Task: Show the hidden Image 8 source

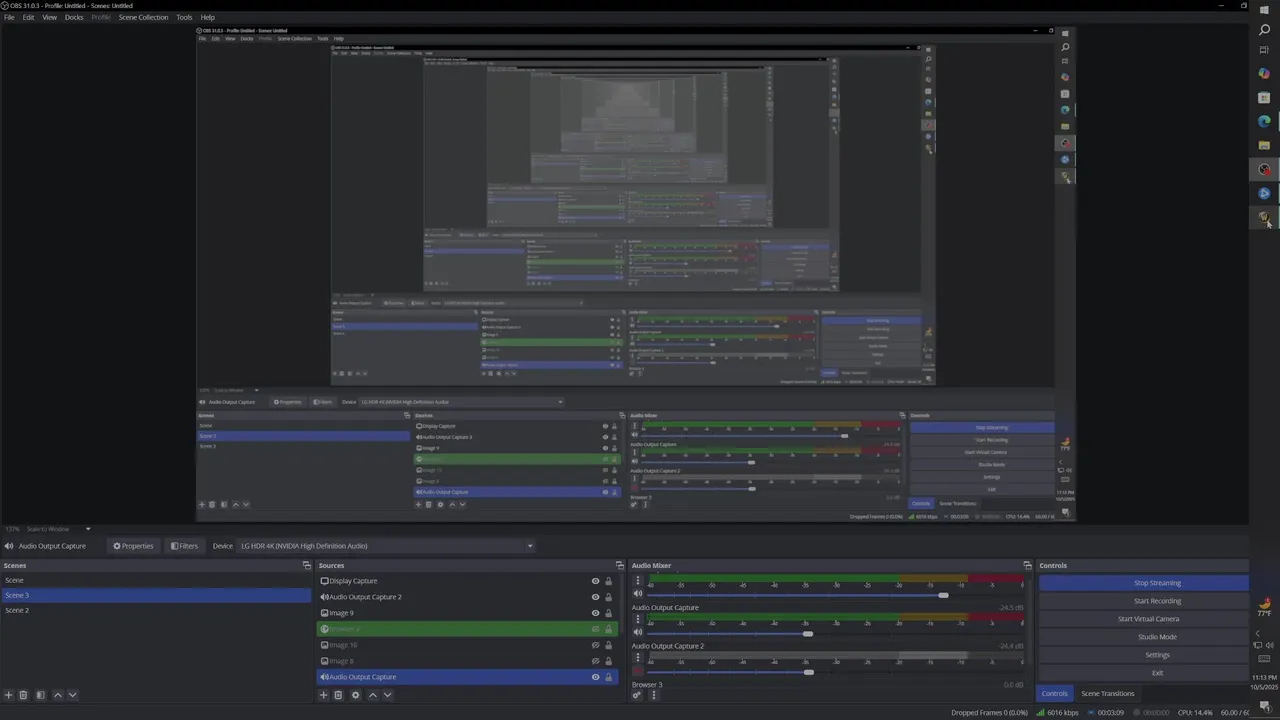Action: point(595,661)
